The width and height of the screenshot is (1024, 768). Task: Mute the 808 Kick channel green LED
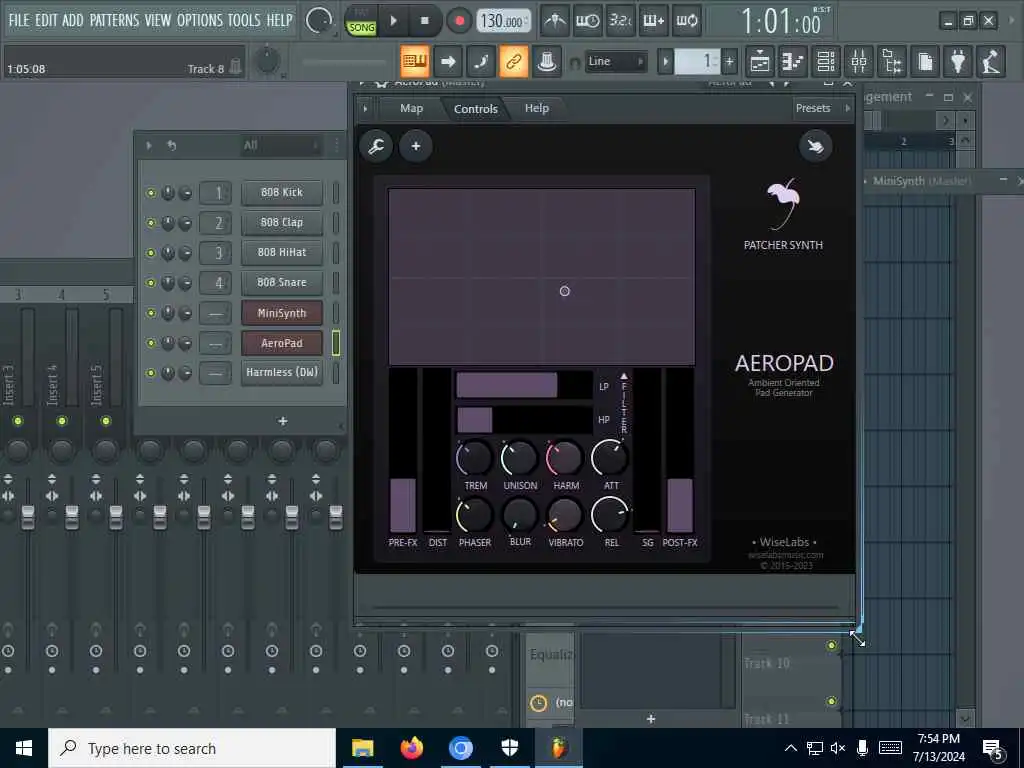coord(151,193)
